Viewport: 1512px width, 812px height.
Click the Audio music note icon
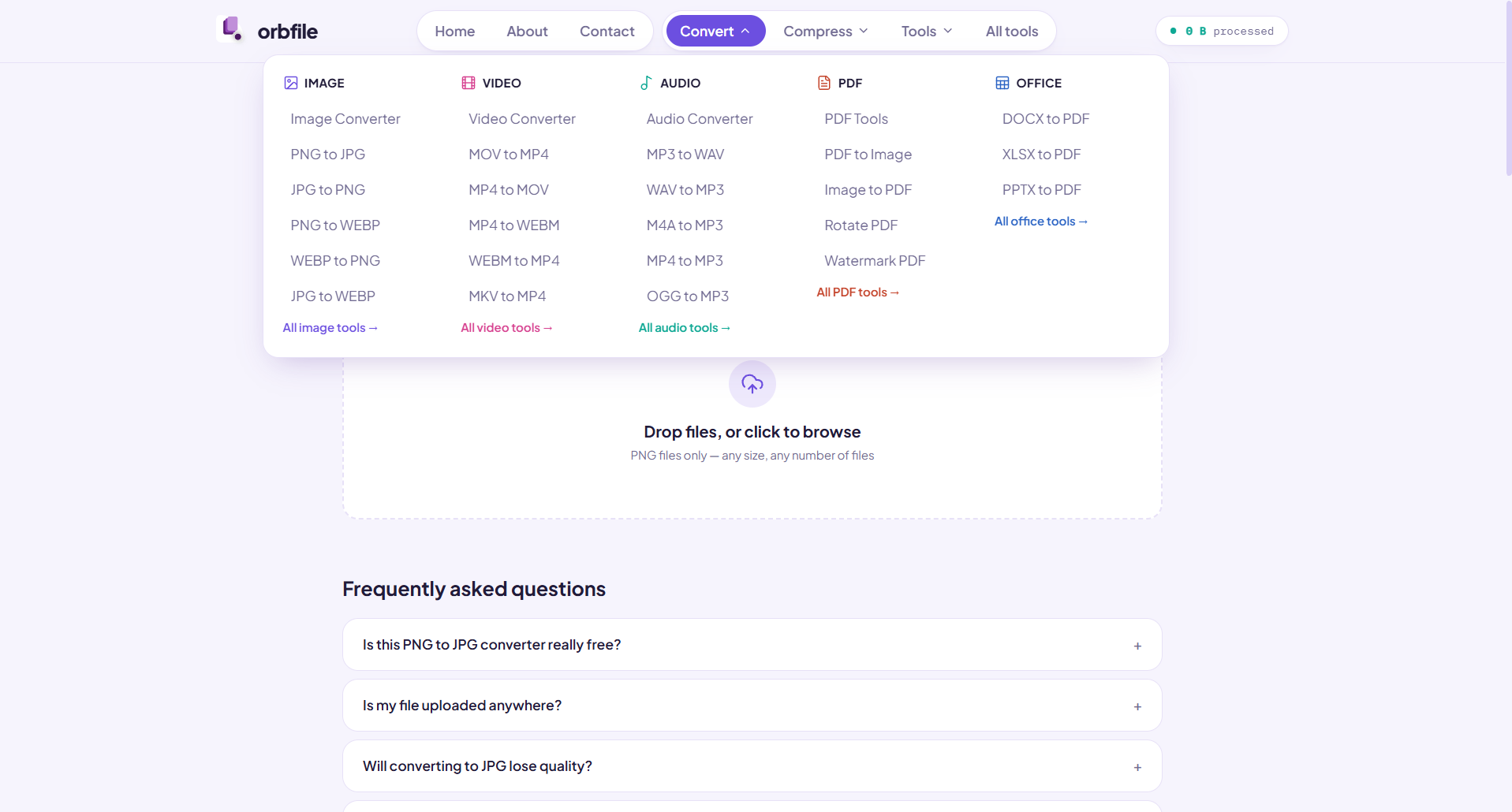(x=646, y=83)
